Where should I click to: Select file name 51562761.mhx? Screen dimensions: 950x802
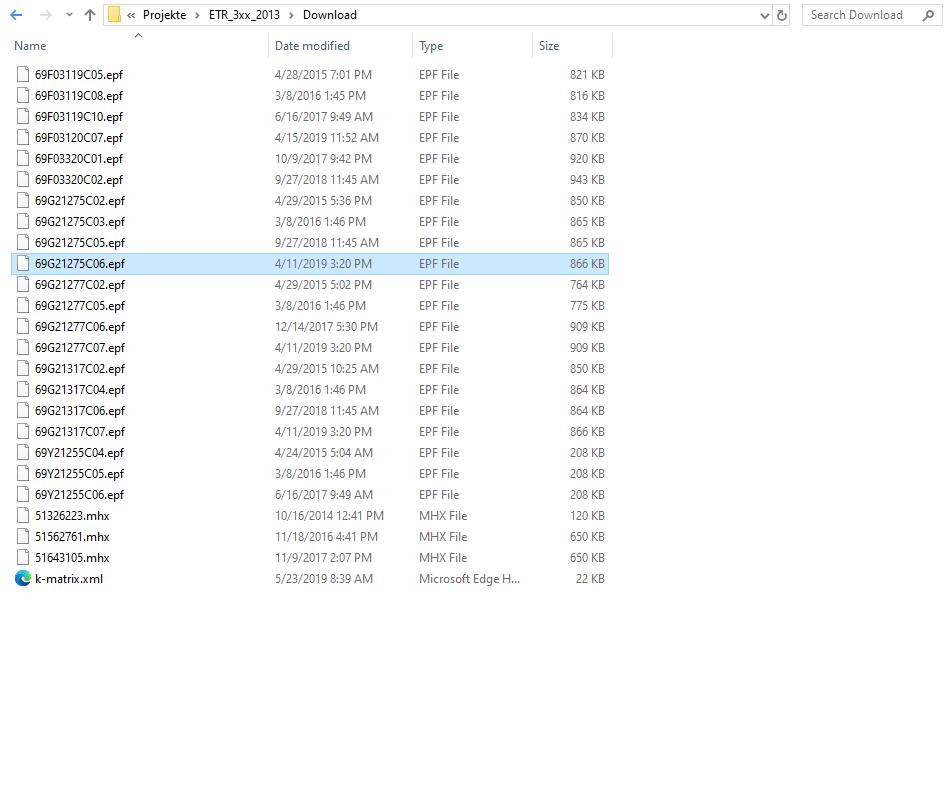pos(72,537)
